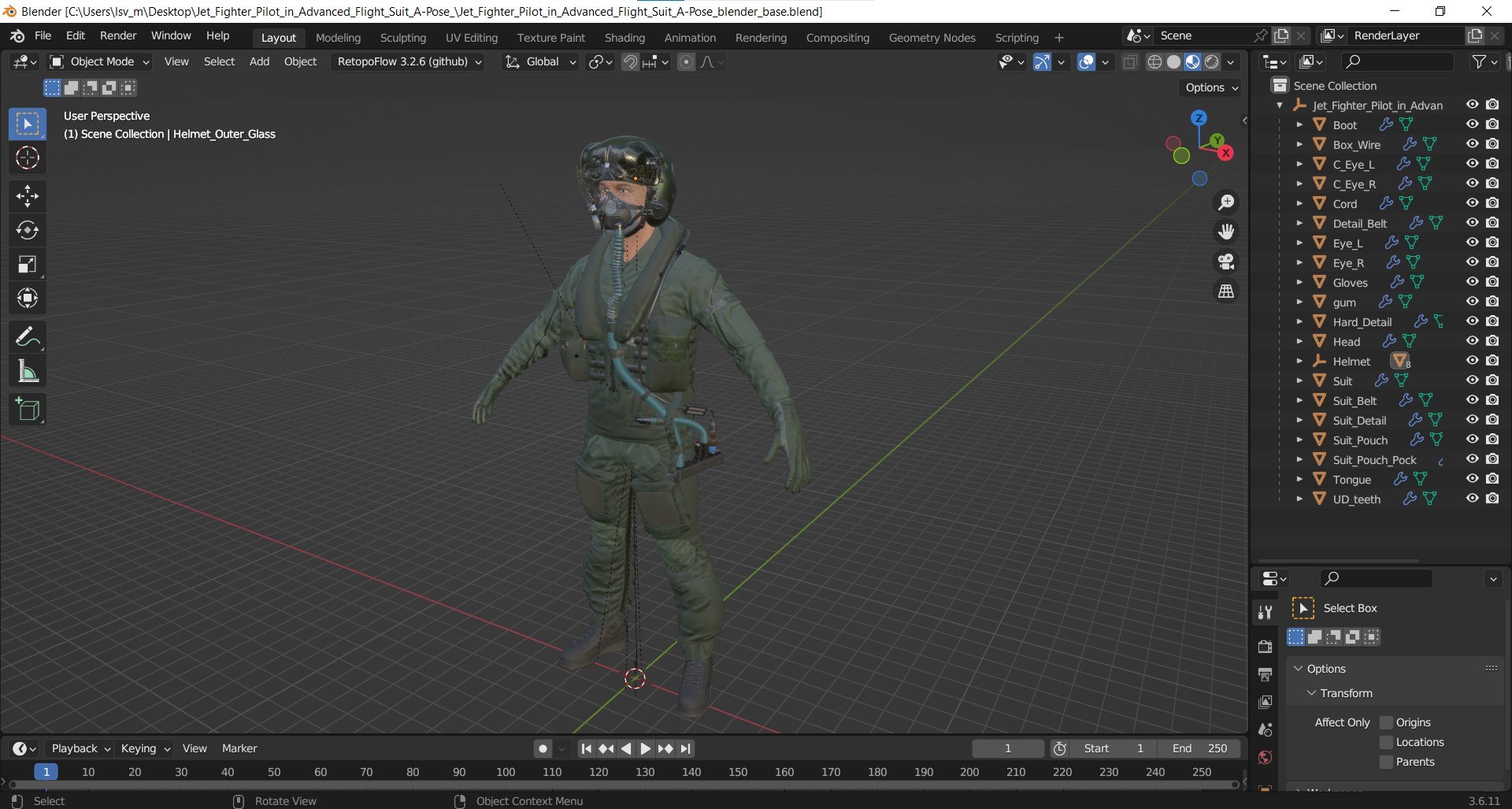Switch orthographic/perspective grid icon

coord(1226,291)
